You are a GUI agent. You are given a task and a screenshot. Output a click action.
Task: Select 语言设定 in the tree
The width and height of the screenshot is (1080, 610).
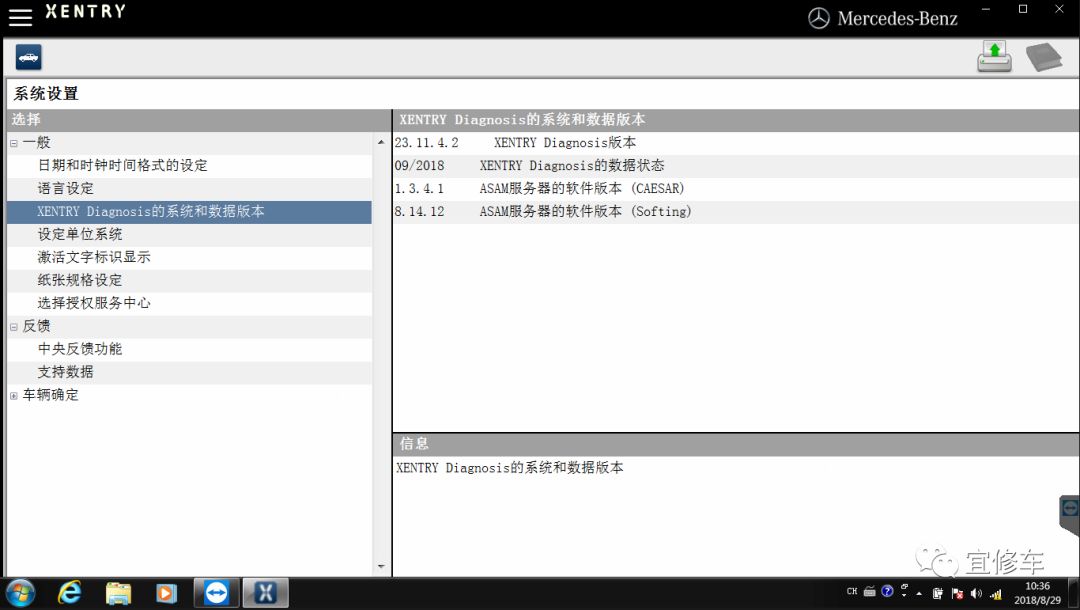click(65, 188)
